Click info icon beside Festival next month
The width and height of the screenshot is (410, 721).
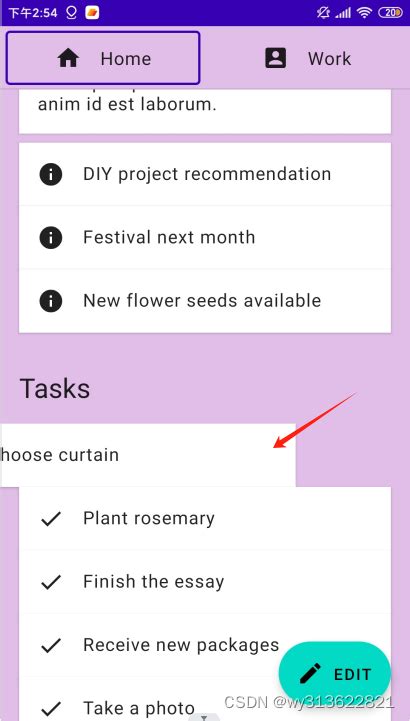click(51, 238)
